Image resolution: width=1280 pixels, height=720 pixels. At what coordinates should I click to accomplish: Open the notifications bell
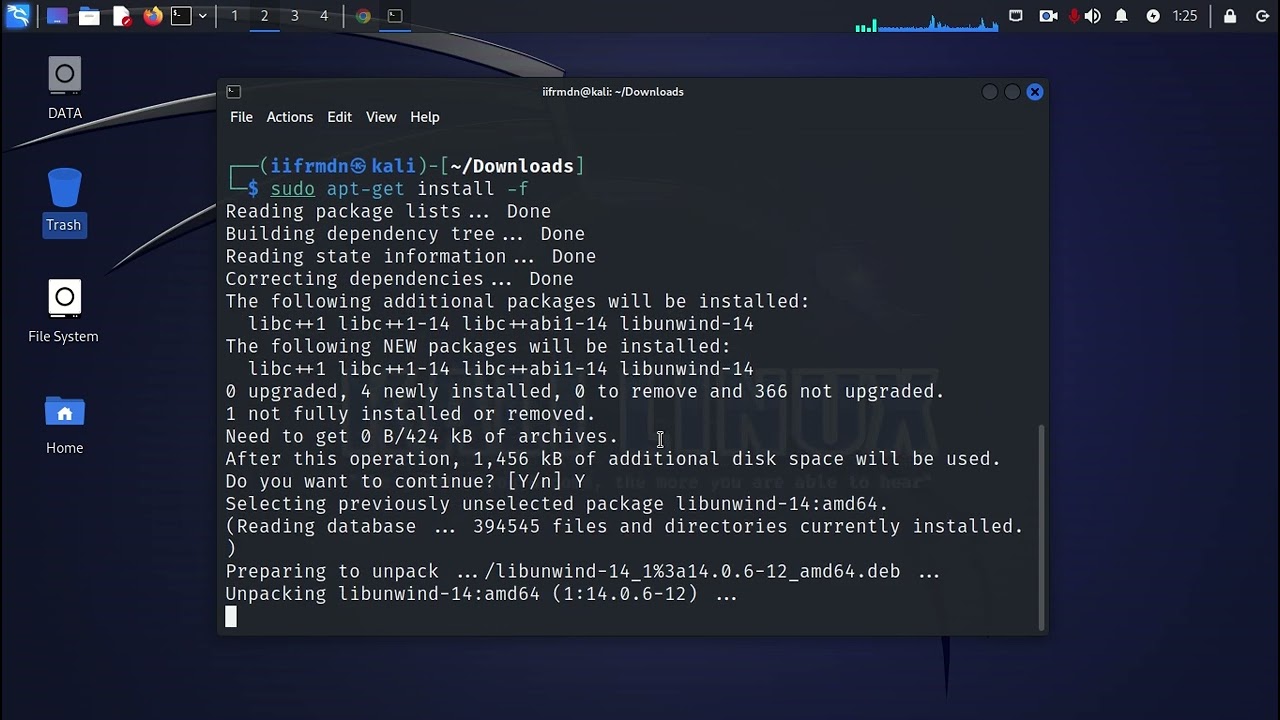point(1122,16)
